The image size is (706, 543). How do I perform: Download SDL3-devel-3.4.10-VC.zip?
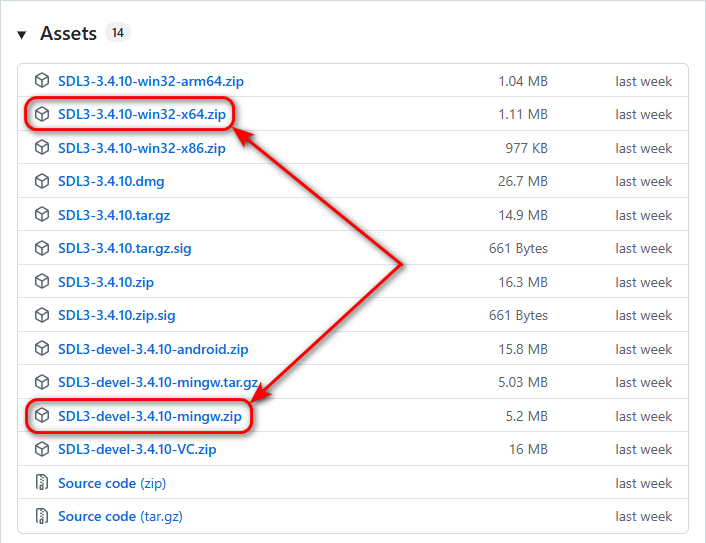click(137, 449)
